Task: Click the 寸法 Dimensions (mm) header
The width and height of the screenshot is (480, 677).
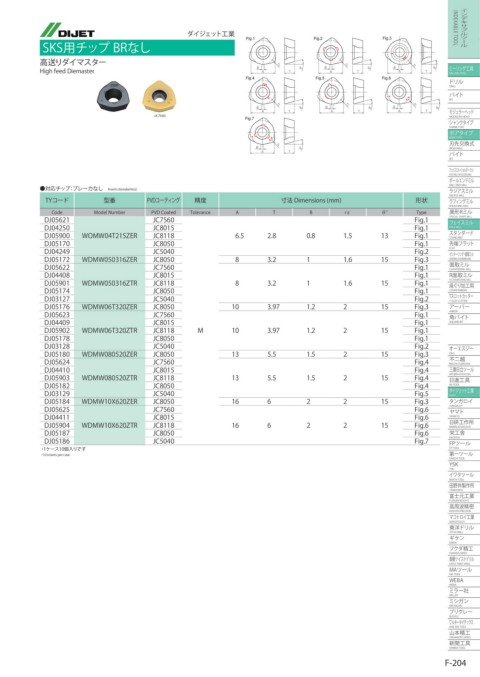Action: click(311, 200)
